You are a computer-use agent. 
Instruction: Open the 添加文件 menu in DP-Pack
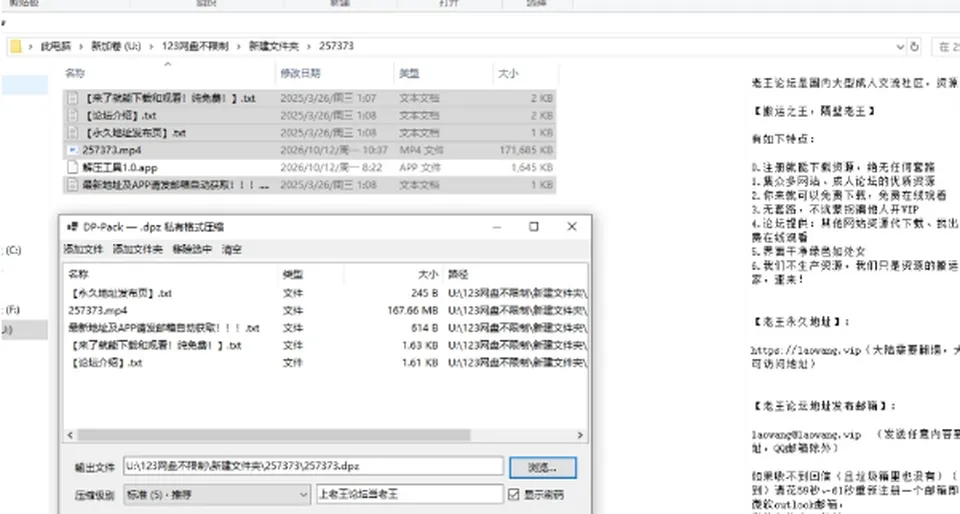pos(83,249)
